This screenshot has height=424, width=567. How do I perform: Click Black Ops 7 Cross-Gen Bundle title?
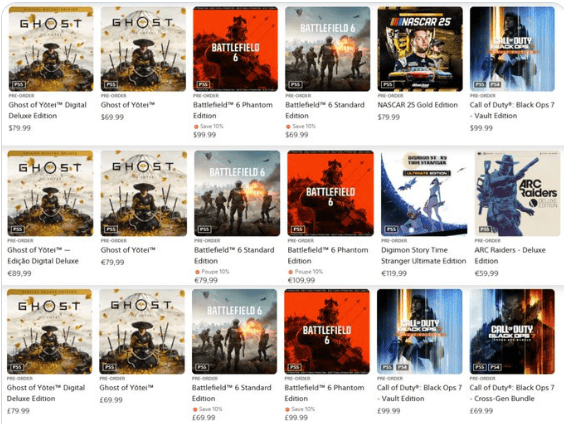pos(512,393)
